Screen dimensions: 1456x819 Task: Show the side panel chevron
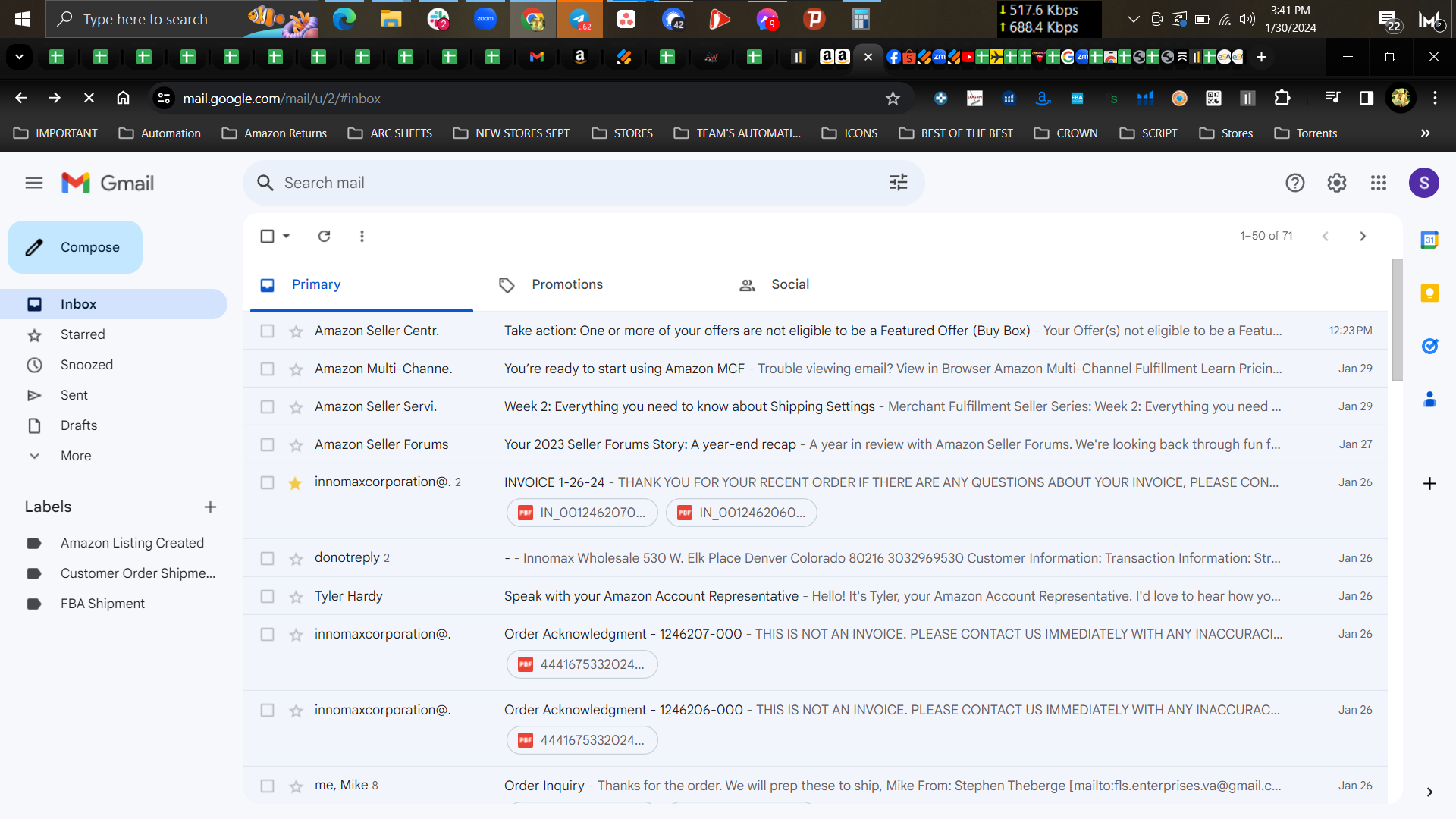(1429, 792)
